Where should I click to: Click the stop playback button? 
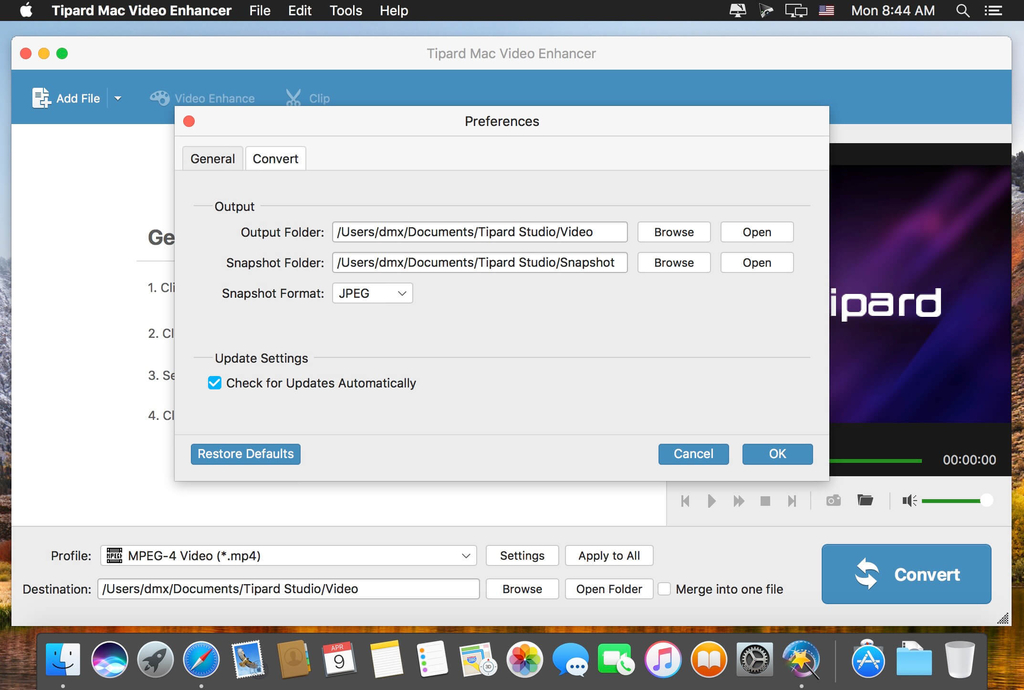click(x=765, y=501)
